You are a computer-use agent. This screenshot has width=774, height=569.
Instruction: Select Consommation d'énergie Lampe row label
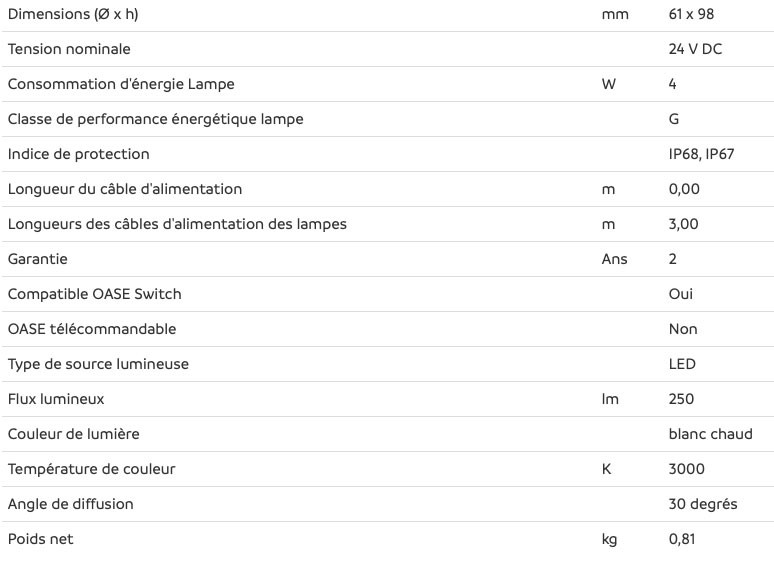tap(121, 84)
